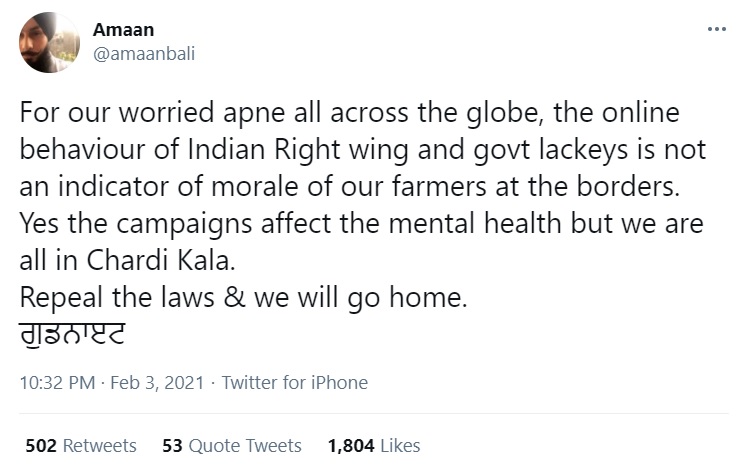Screen dimensions: 747x470
Task: Click the @amaanbali handle
Action: (144, 53)
